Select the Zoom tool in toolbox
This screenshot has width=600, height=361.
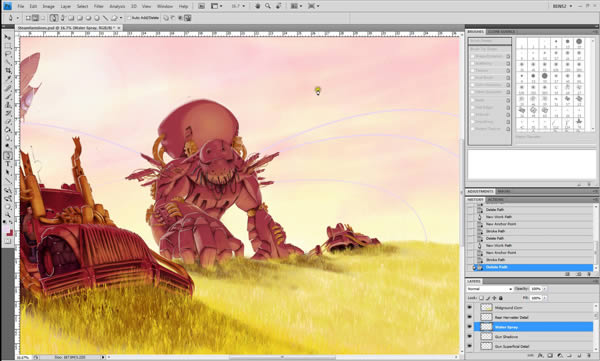pos(7,215)
